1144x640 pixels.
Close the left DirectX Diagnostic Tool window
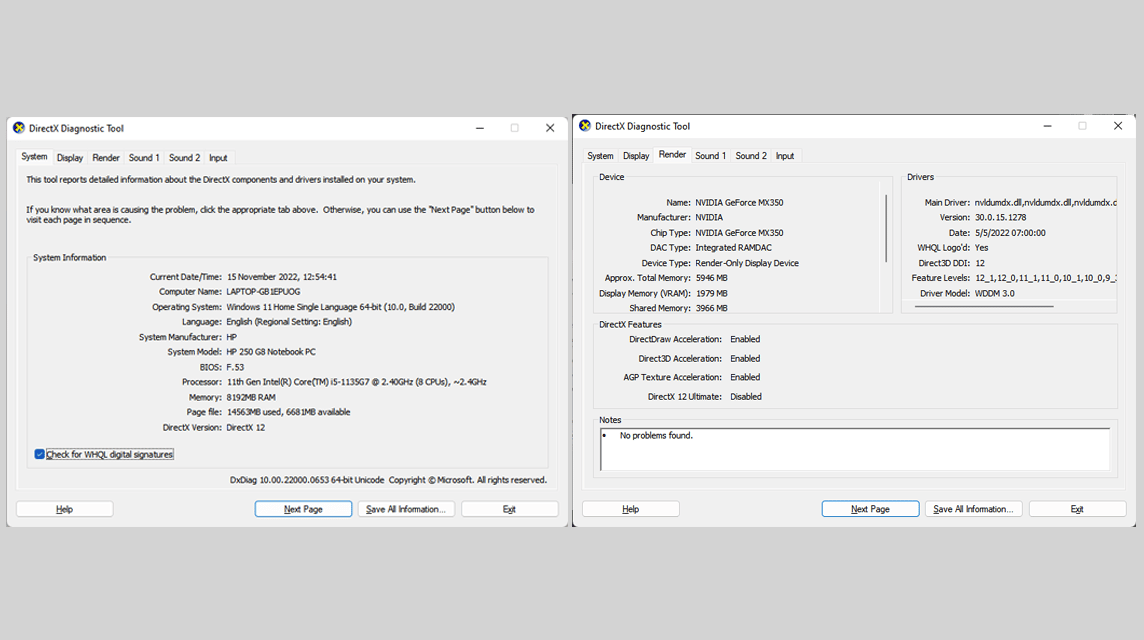pyautogui.click(x=550, y=128)
